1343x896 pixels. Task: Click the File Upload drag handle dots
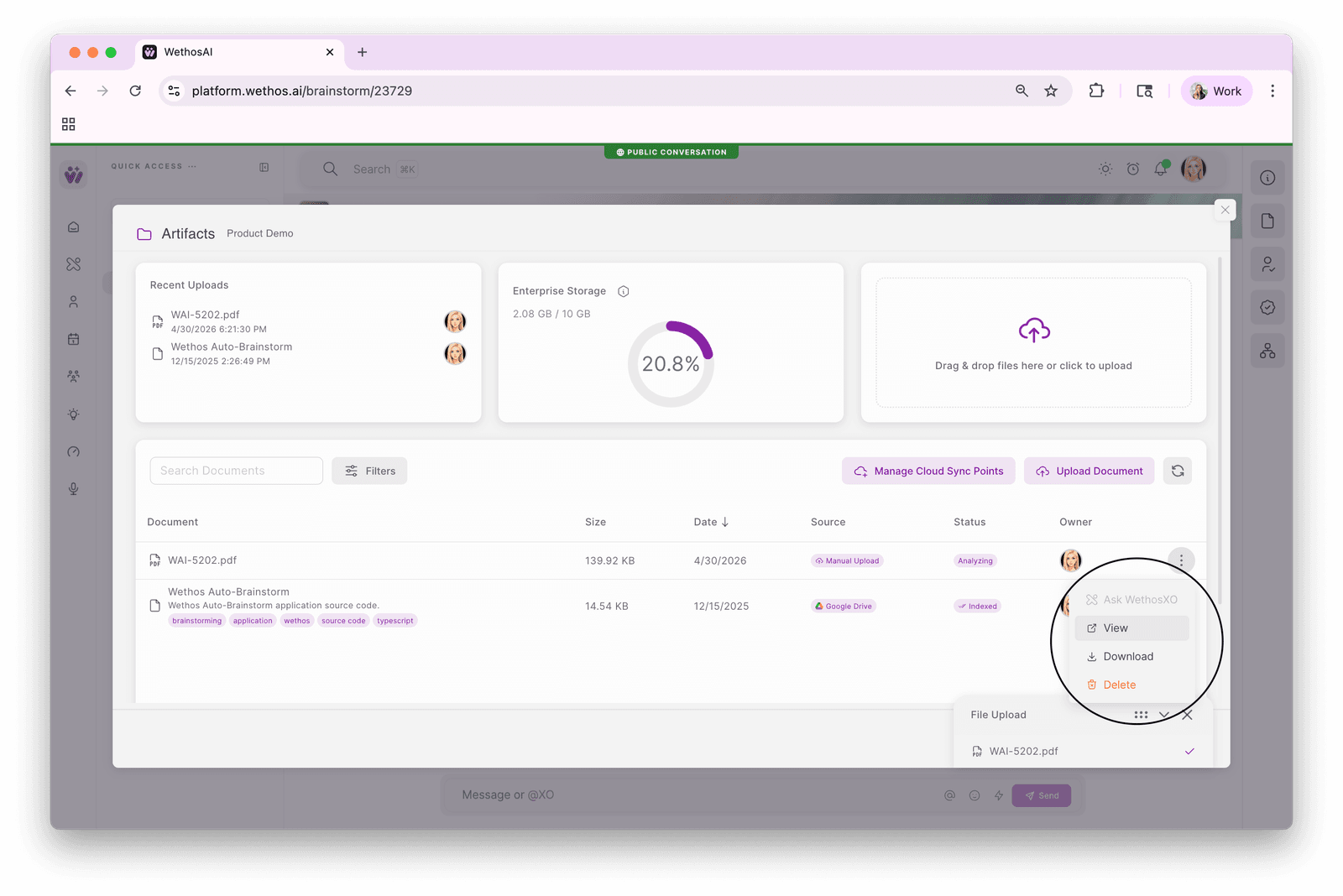coord(1141,715)
